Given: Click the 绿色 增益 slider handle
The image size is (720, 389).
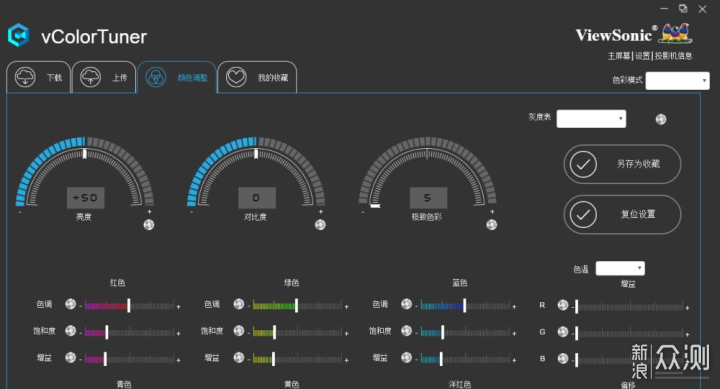Looking at the screenshot, I should [273, 359].
